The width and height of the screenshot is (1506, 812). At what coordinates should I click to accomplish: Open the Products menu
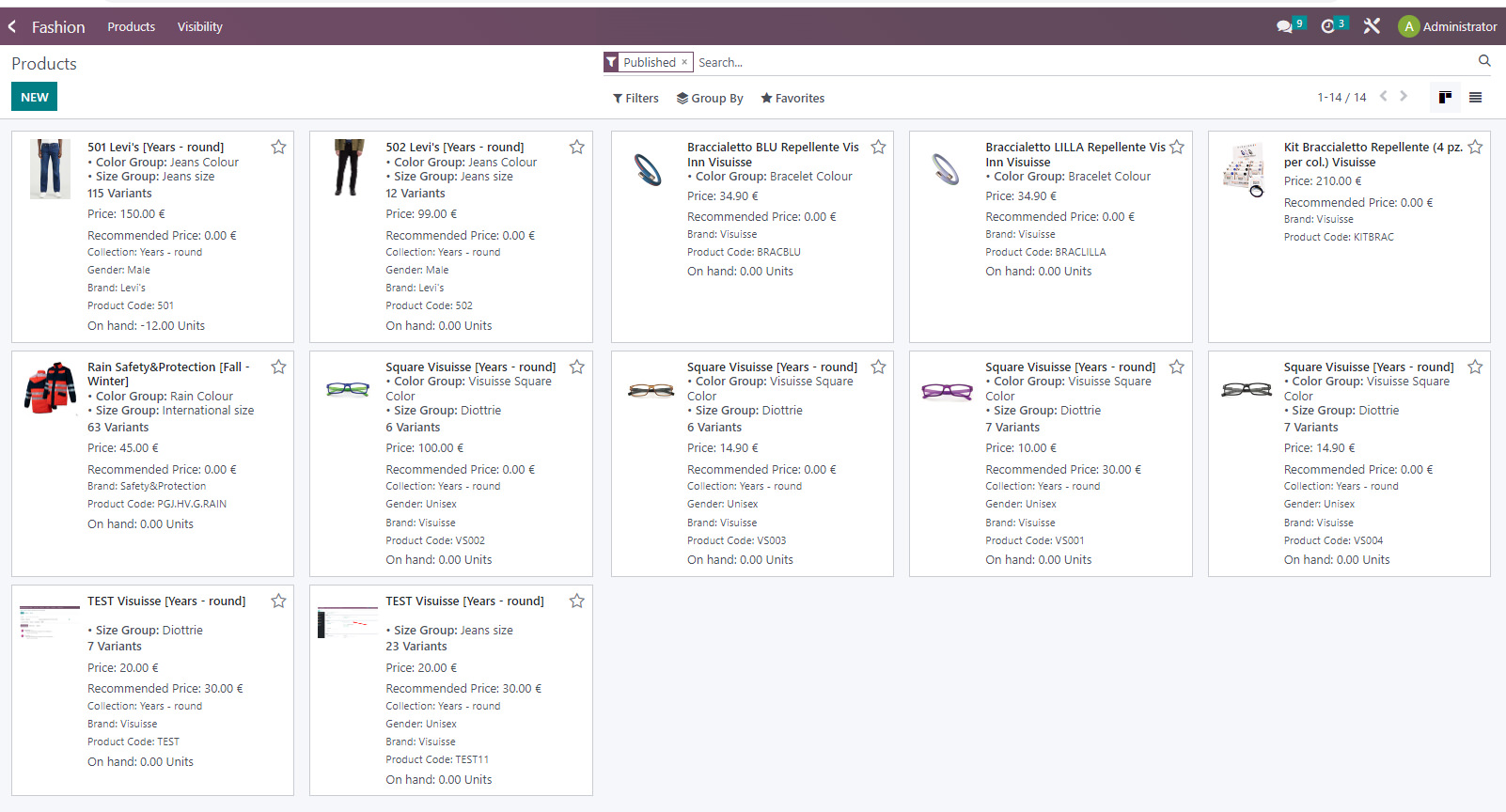131,27
